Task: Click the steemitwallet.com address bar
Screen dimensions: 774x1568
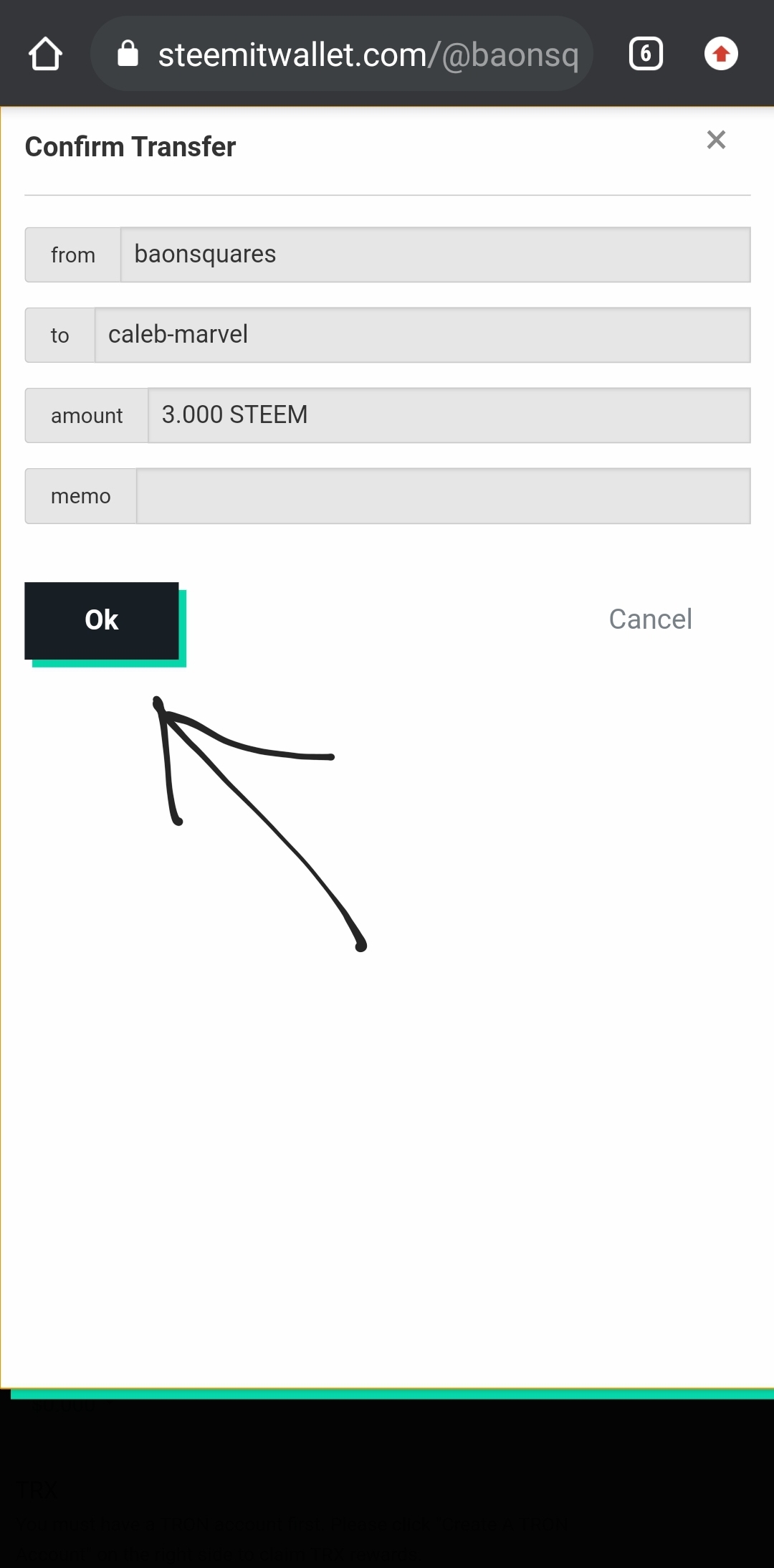Action: coord(342,54)
